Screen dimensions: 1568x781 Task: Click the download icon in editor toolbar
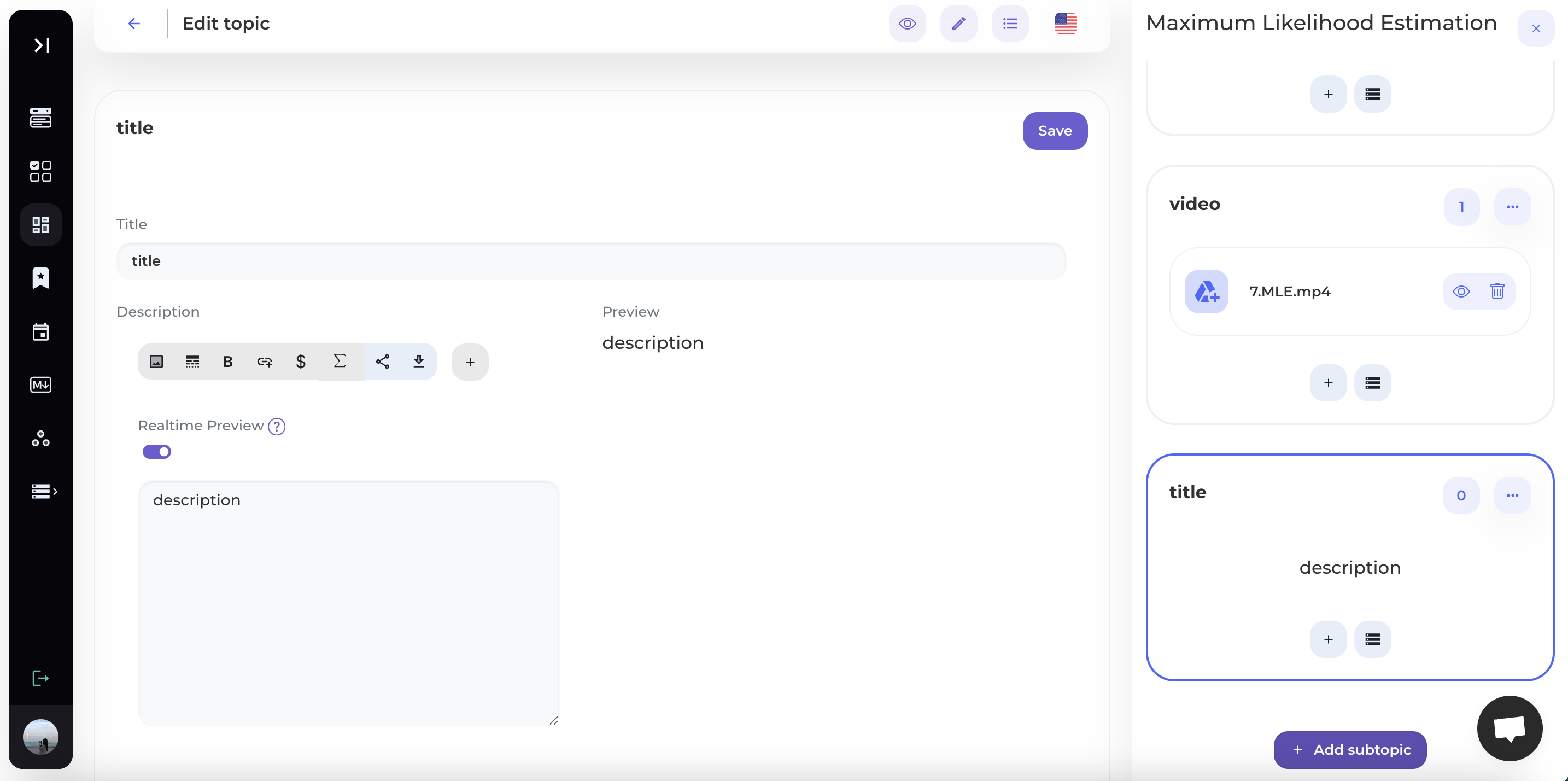click(419, 362)
